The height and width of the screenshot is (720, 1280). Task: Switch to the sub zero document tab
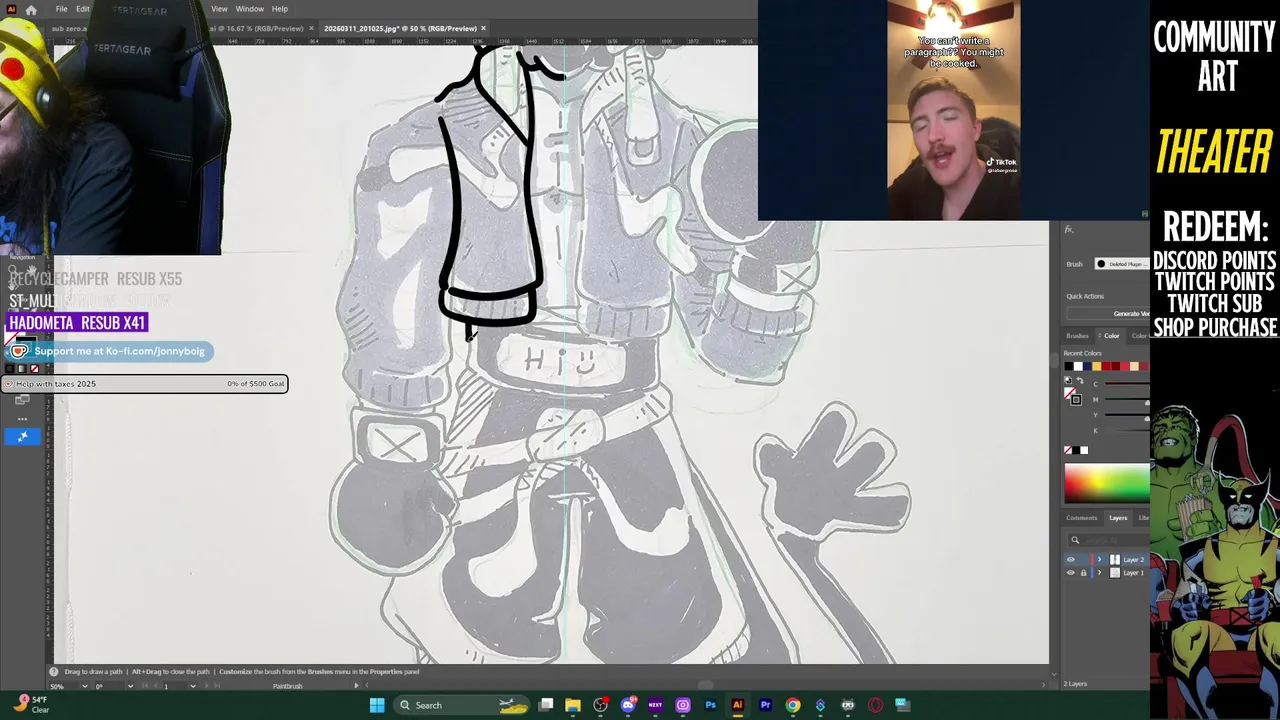[x=70, y=28]
